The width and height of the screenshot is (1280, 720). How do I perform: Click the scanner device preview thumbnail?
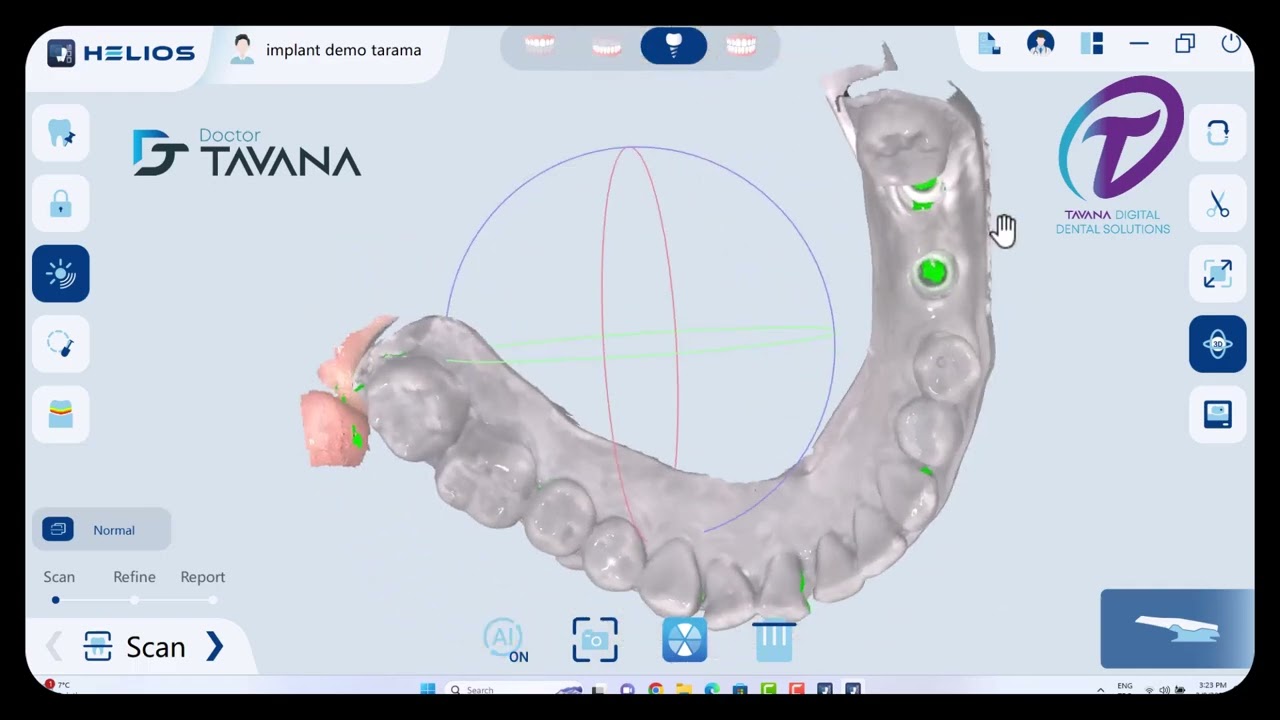[x=1177, y=629]
